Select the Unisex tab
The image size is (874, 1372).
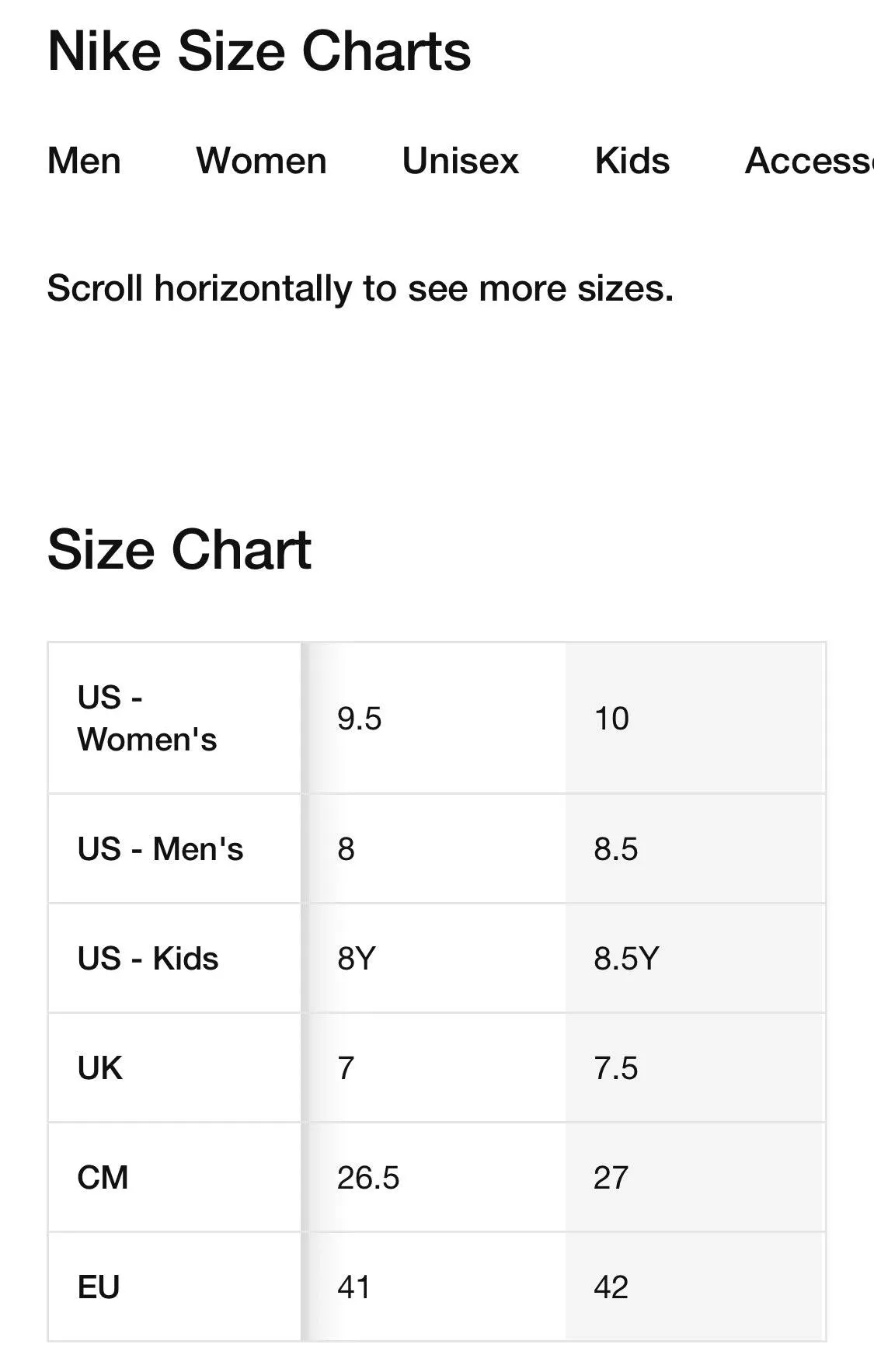460,161
